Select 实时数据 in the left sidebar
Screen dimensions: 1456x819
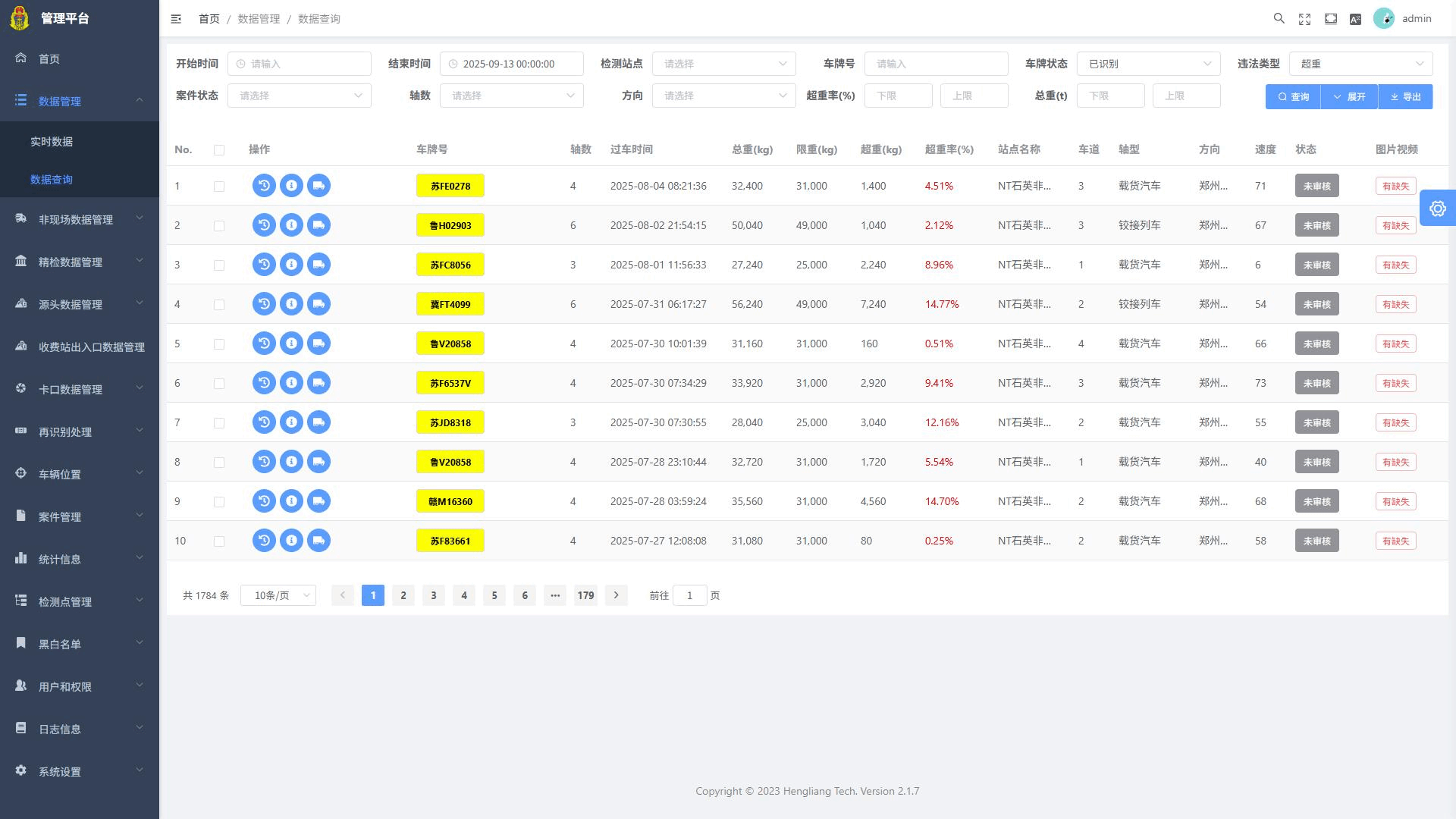click(50, 141)
